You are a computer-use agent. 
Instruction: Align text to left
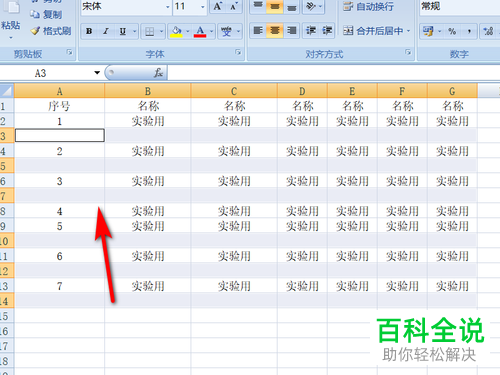pos(258,31)
